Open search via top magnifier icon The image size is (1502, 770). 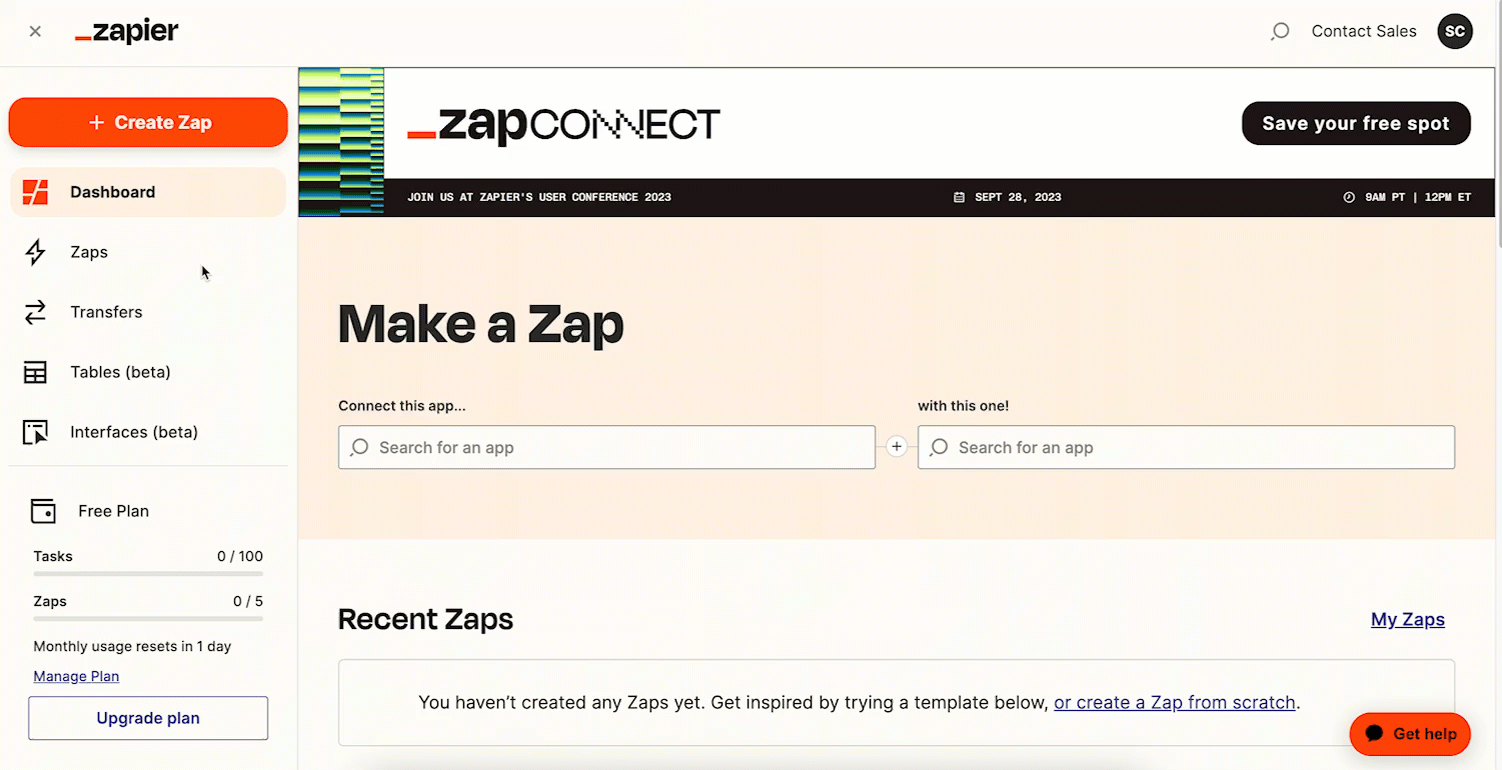pyautogui.click(x=1279, y=32)
